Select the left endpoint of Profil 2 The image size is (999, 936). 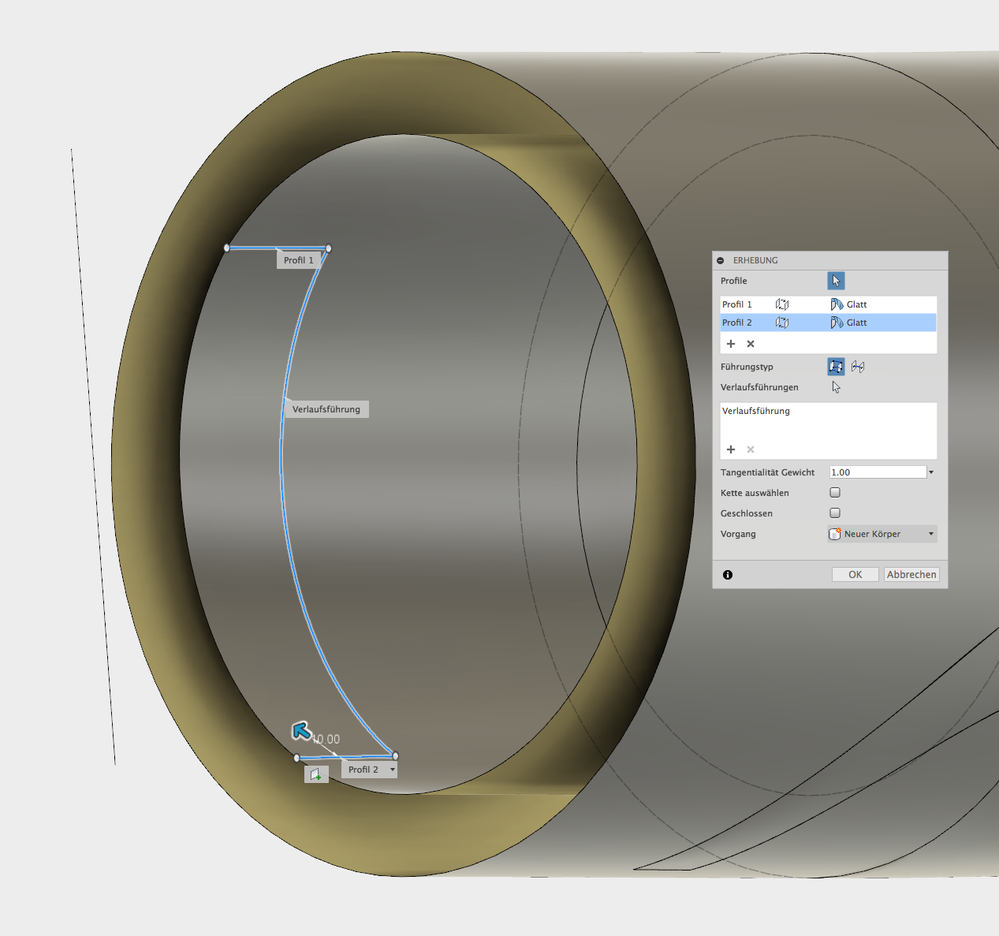[x=296, y=758]
